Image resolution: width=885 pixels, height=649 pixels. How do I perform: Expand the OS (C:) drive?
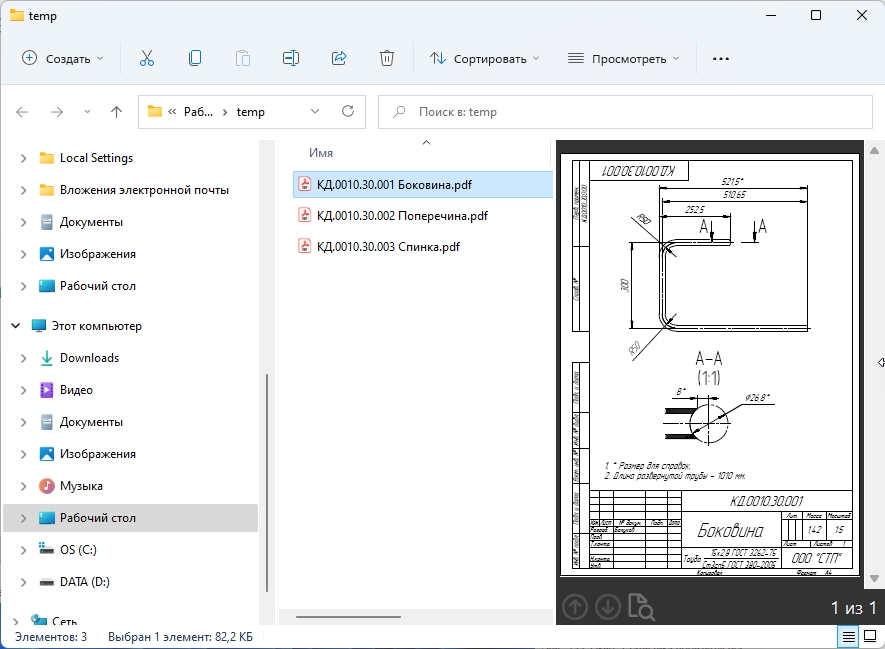tap(23, 550)
